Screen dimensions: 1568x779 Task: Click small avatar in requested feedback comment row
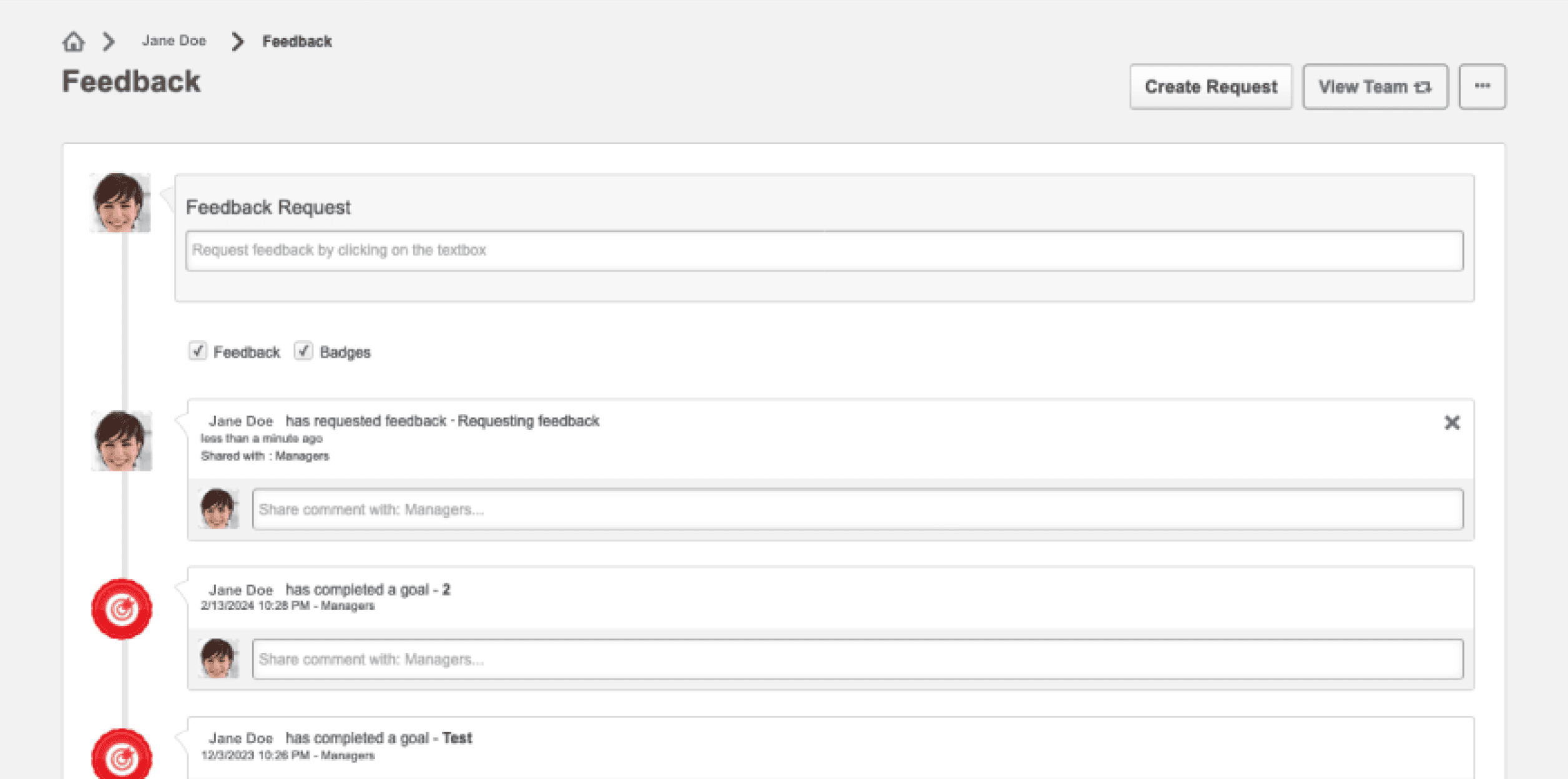click(x=218, y=509)
